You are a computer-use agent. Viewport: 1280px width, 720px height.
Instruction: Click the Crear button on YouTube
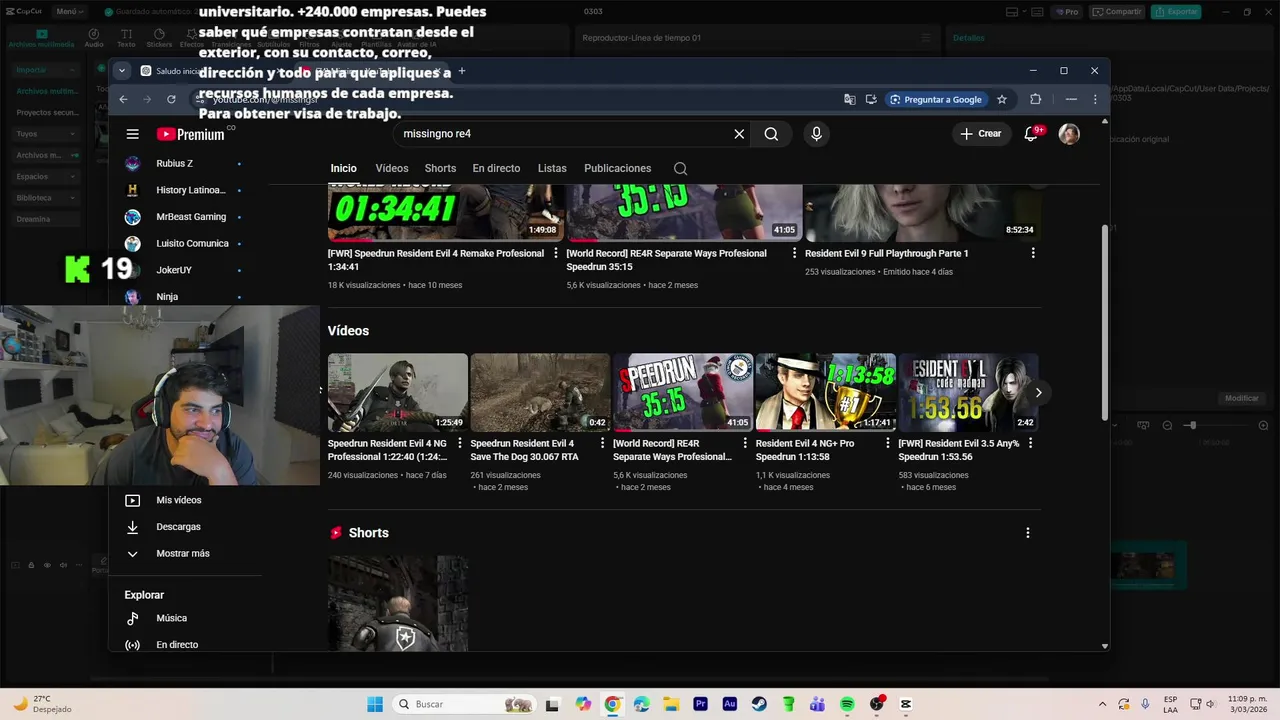(x=980, y=134)
